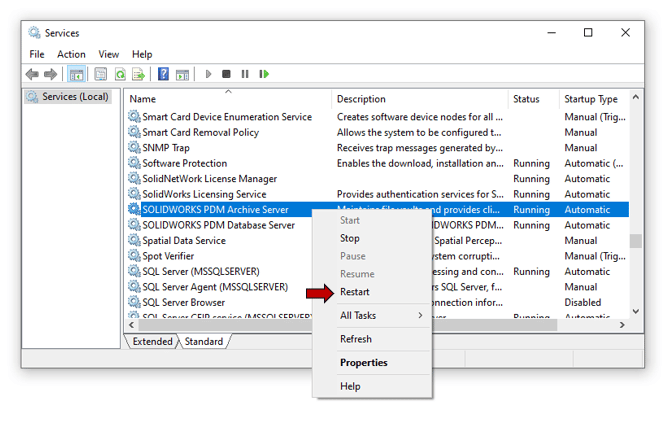
Task: Click the Spatial Data Service gear icon
Action: point(134,240)
